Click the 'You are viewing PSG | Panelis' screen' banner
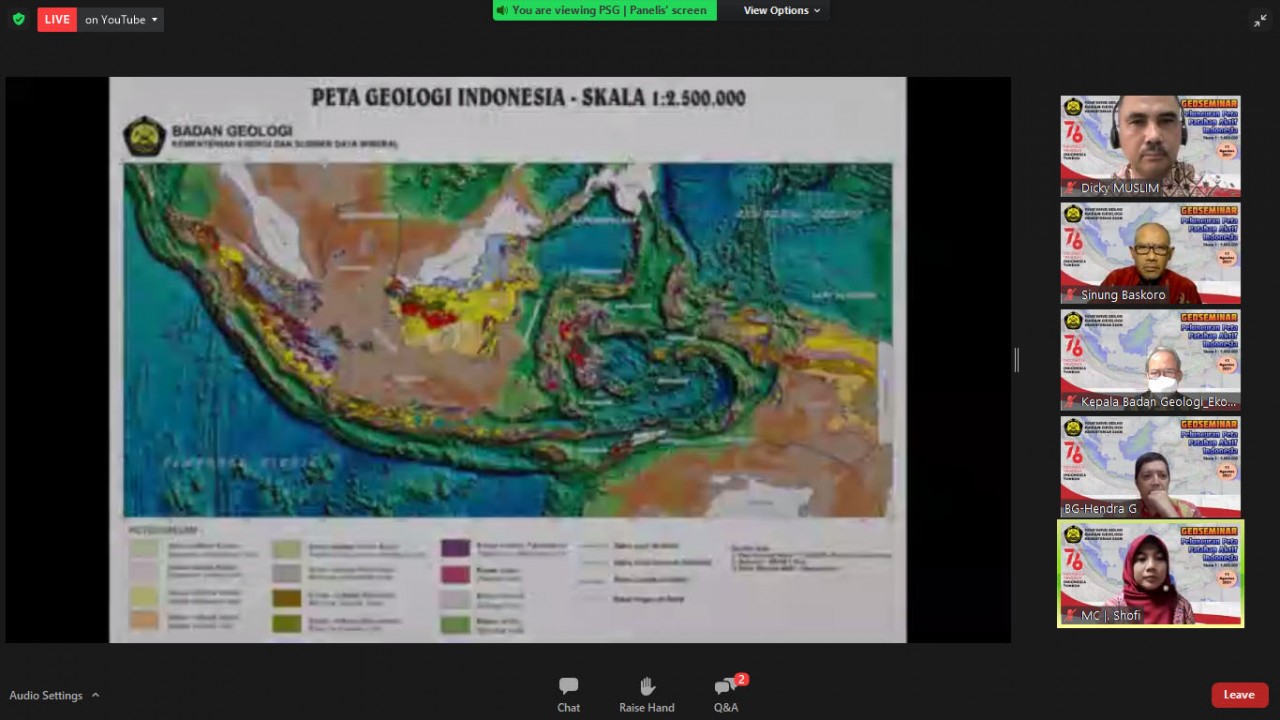This screenshot has width=1280, height=720. click(605, 10)
